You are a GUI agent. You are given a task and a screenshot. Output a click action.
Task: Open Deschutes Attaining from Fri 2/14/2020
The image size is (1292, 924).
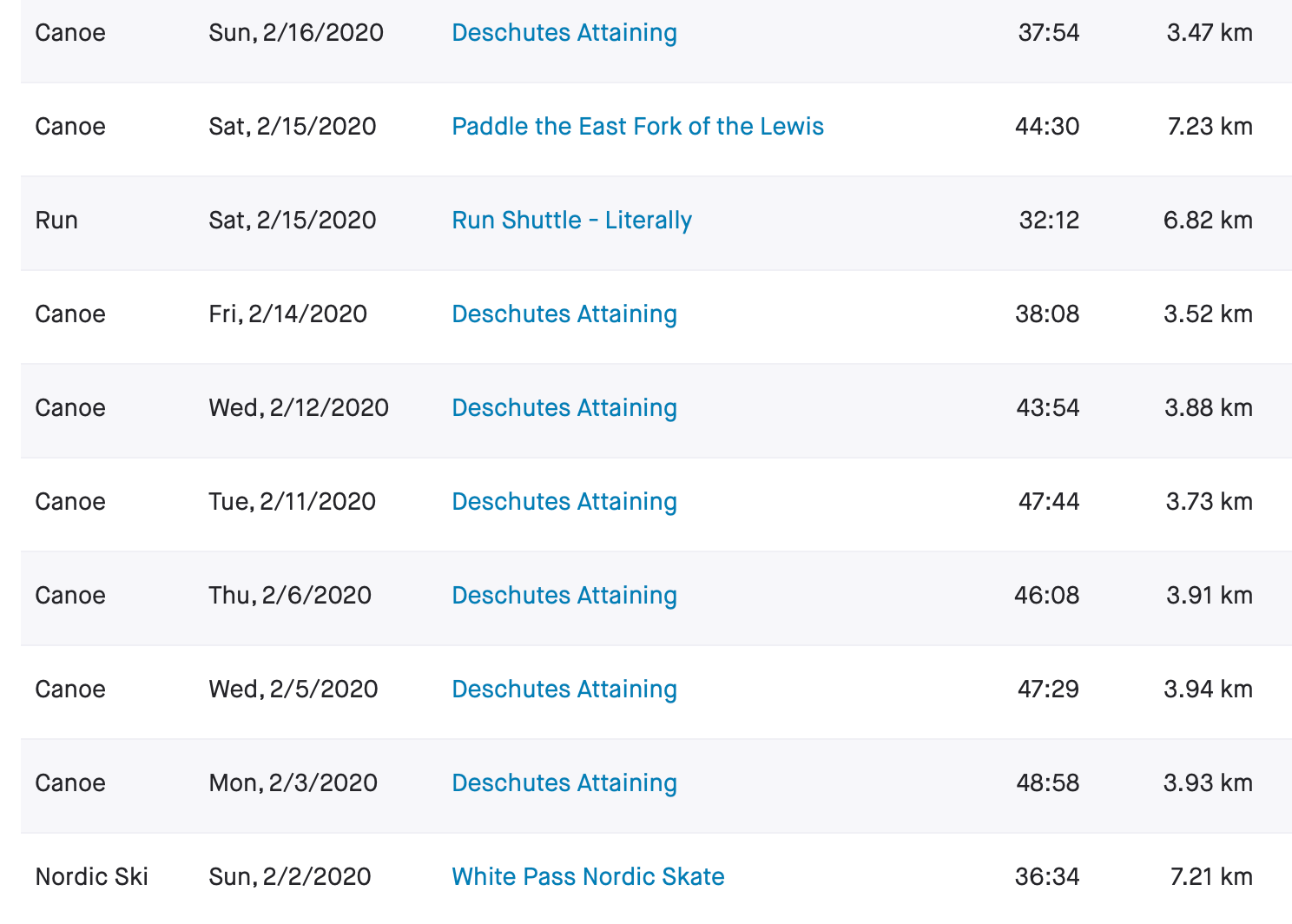(x=564, y=314)
